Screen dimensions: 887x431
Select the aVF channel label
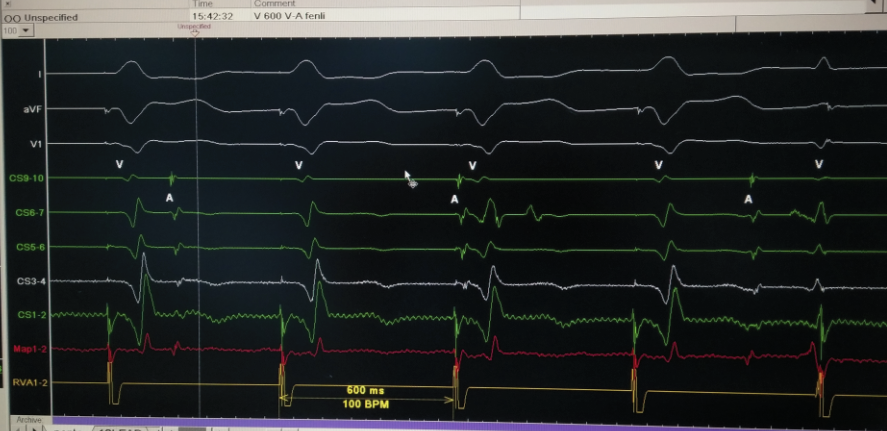click(x=32, y=109)
